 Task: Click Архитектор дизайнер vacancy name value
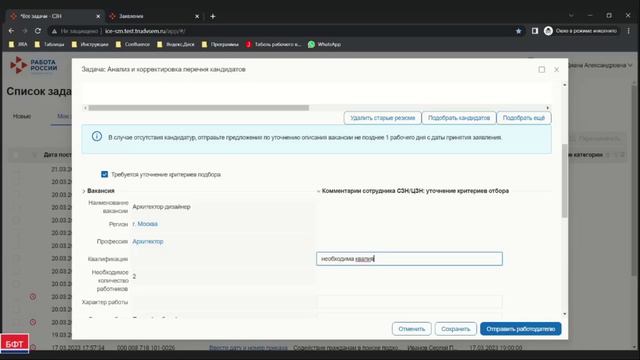(161, 207)
